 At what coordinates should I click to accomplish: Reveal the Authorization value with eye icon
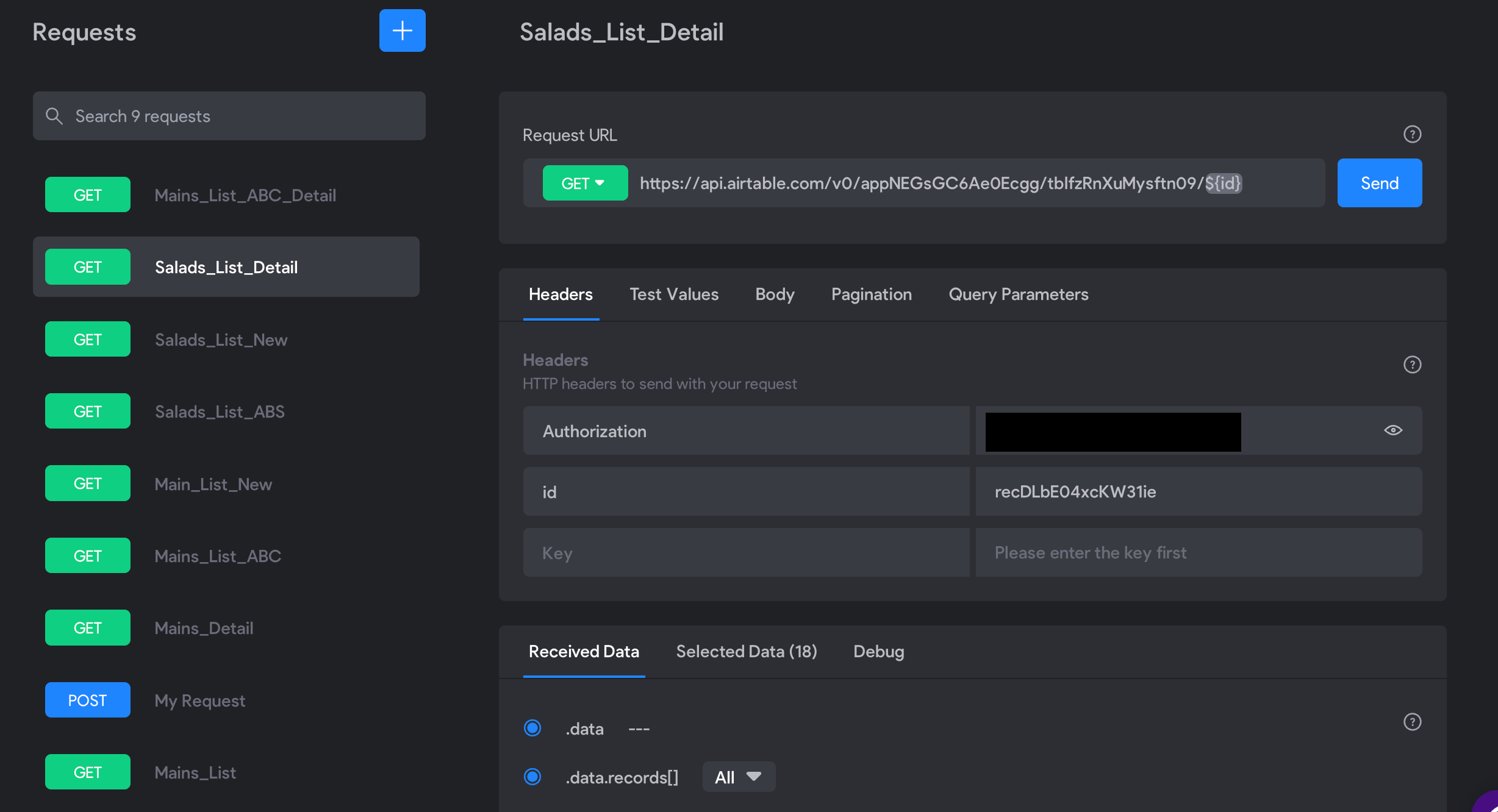pos(1393,430)
